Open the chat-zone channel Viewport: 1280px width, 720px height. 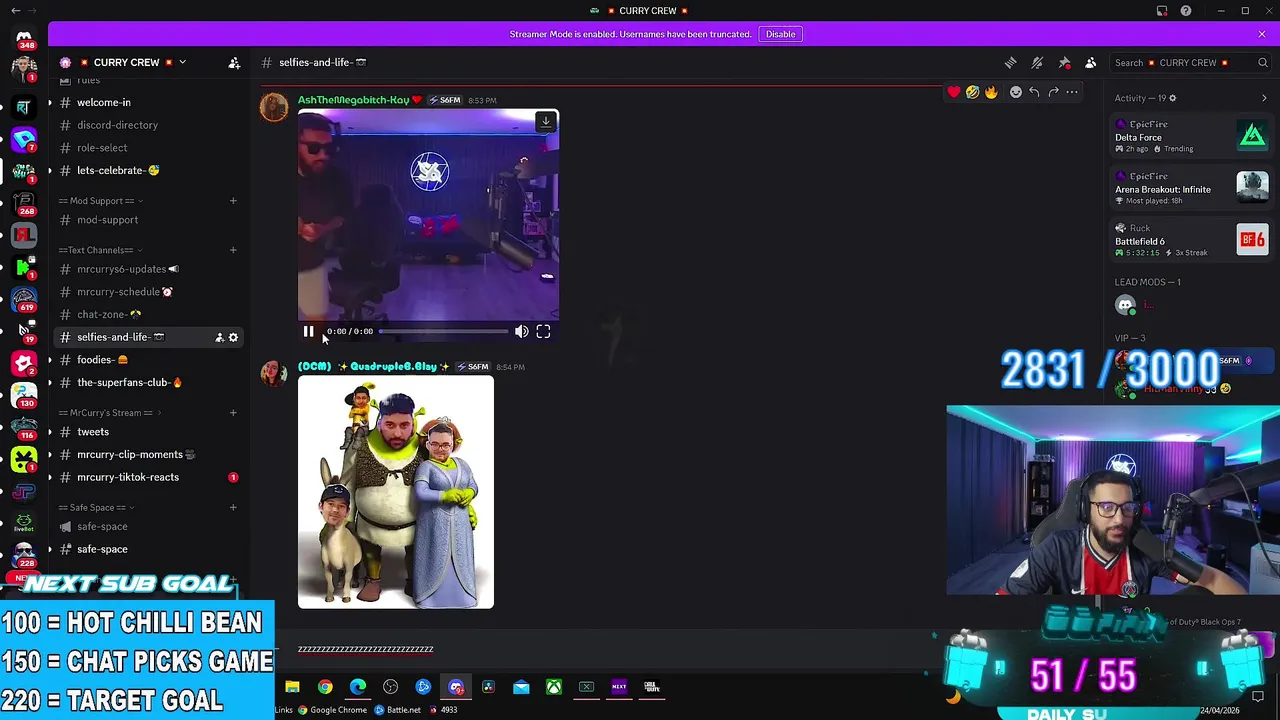149,315
